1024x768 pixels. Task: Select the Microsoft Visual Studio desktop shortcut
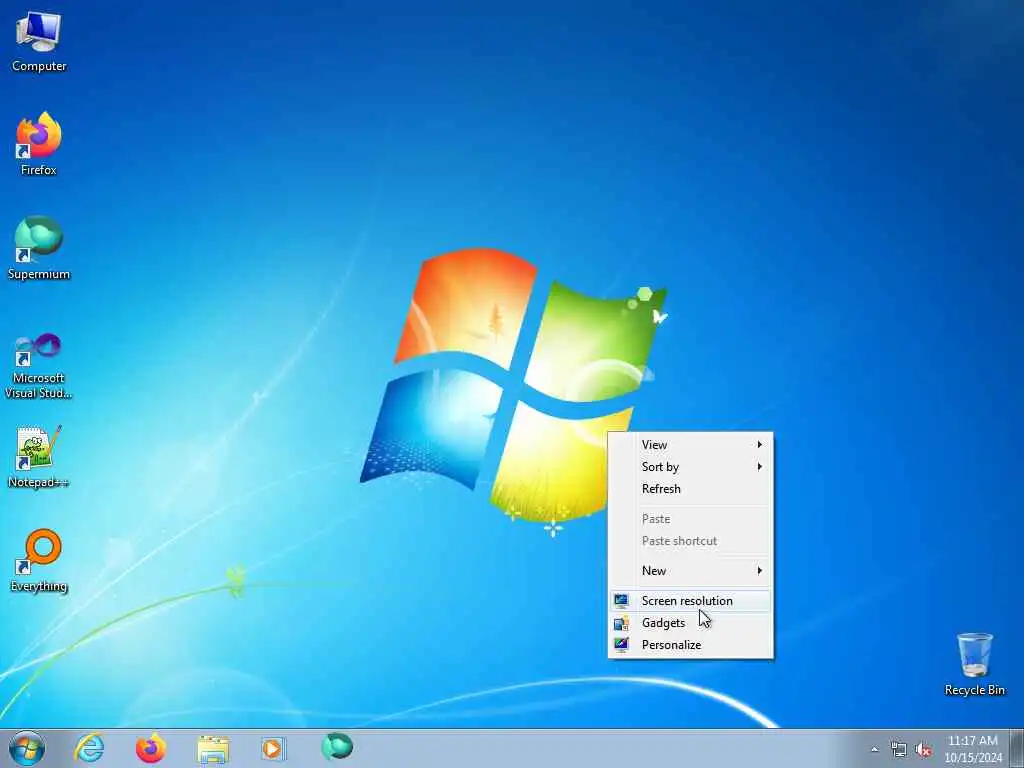[x=39, y=366]
